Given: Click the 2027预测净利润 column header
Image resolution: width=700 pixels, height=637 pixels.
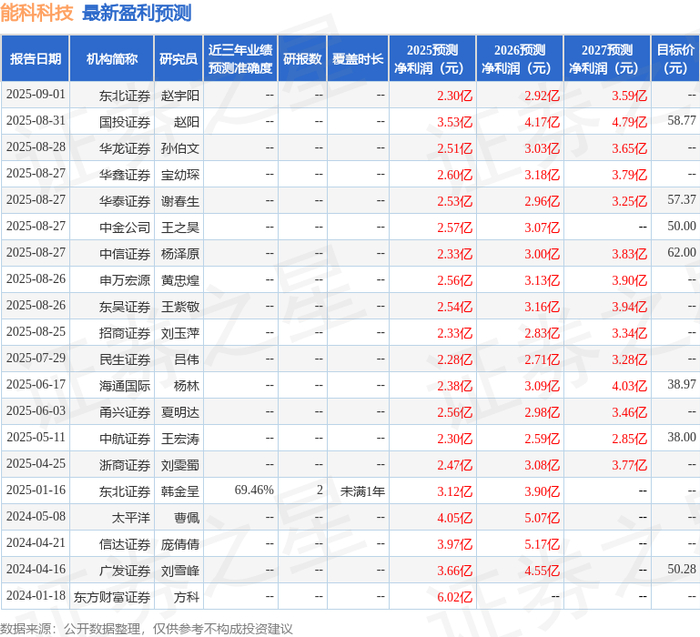Looking at the screenshot, I should pos(607,58).
